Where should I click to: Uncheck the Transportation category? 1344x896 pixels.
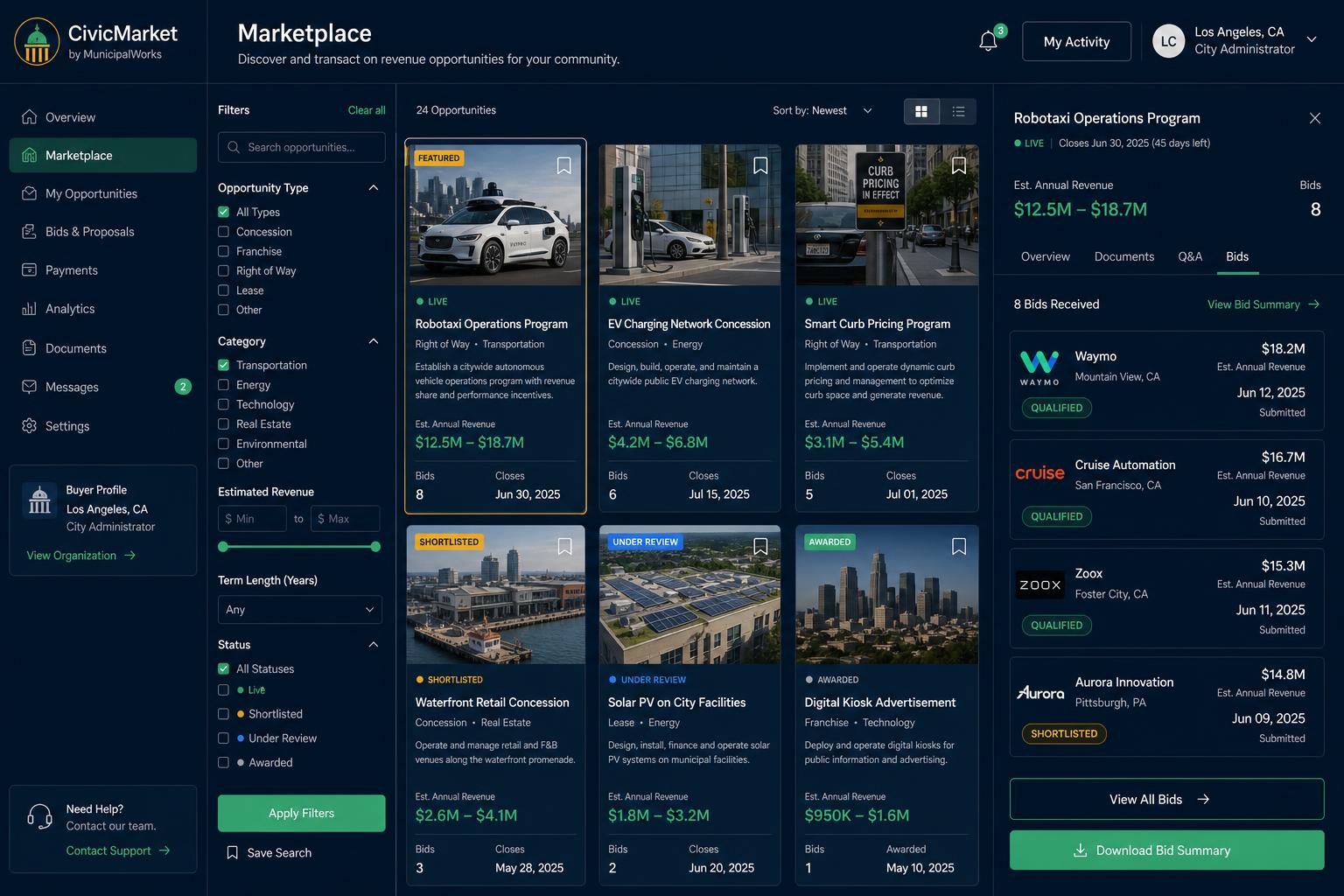coord(223,365)
